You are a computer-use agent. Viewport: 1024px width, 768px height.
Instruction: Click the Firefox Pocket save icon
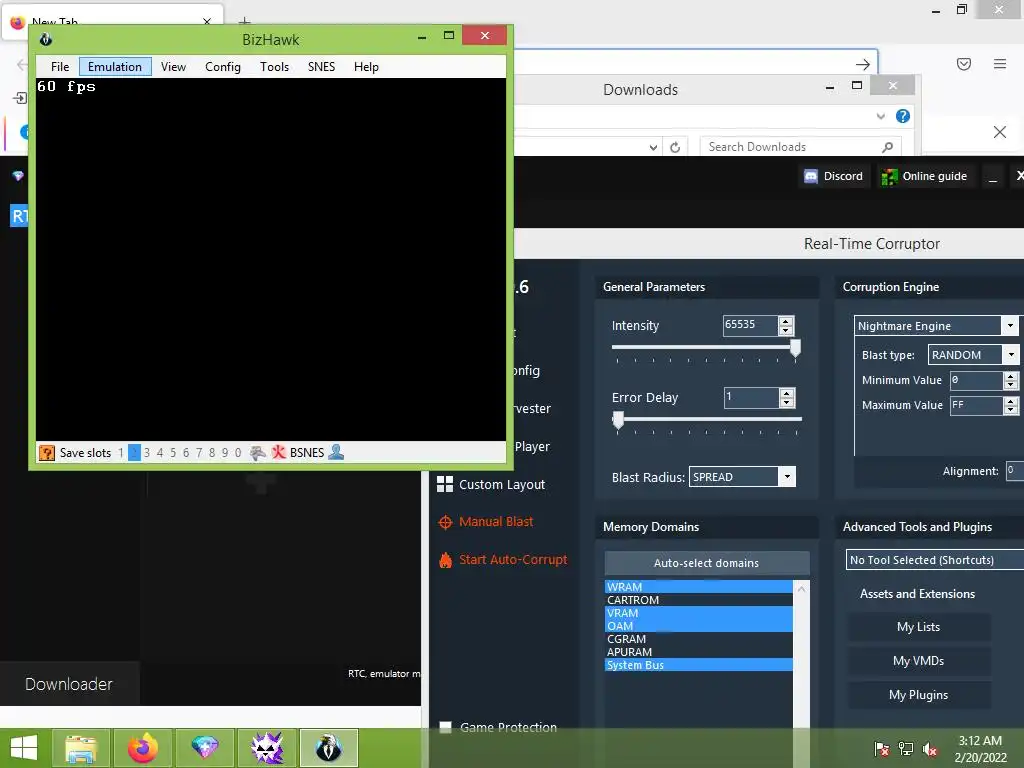(x=964, y=64)
